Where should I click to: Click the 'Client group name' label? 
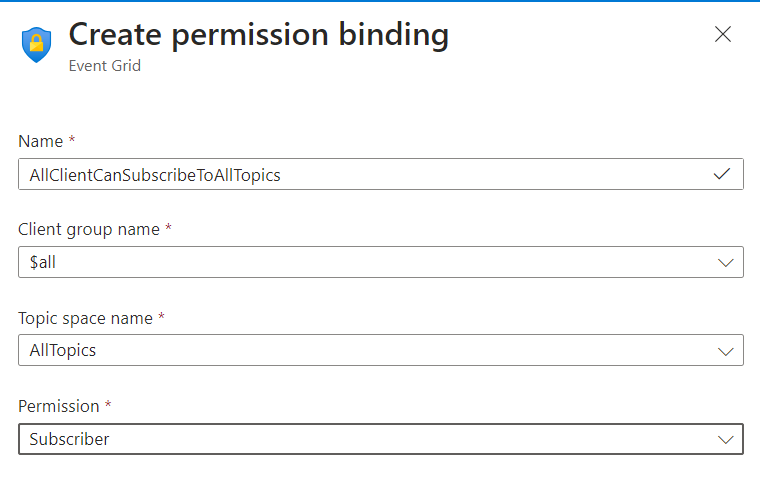tap(89, 229)
